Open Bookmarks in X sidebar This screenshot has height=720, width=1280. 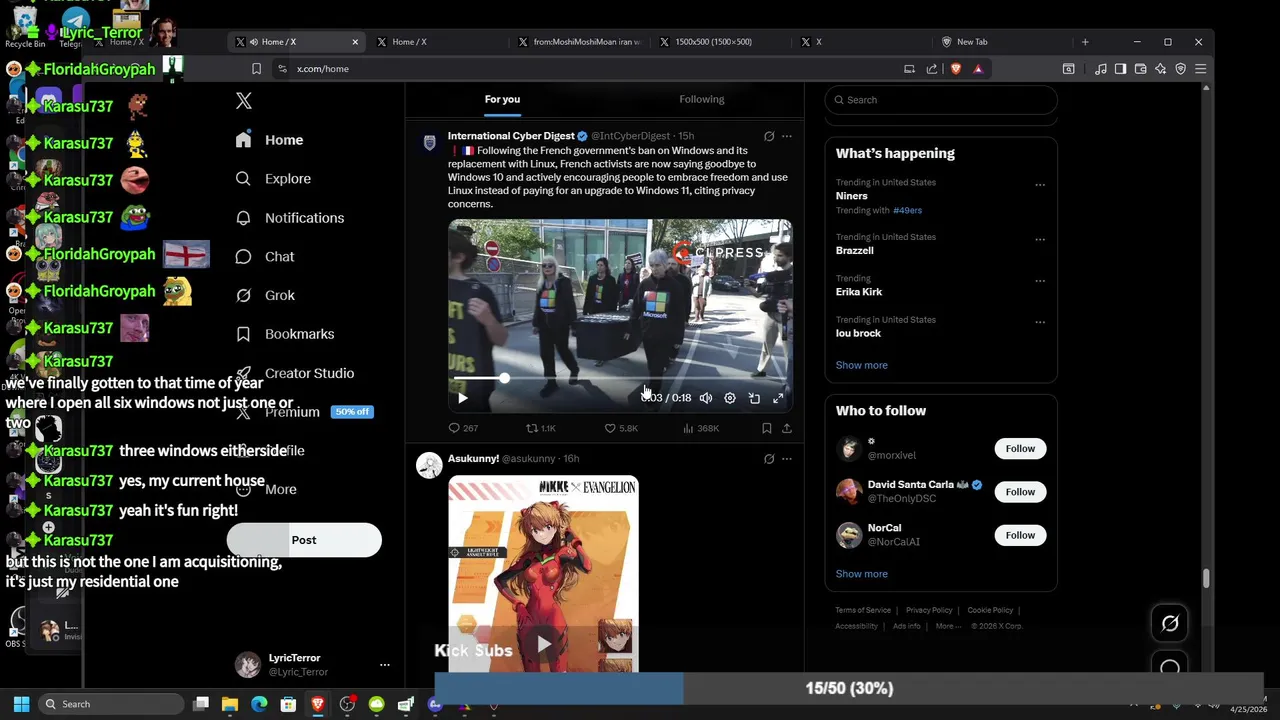click(285, 334)
